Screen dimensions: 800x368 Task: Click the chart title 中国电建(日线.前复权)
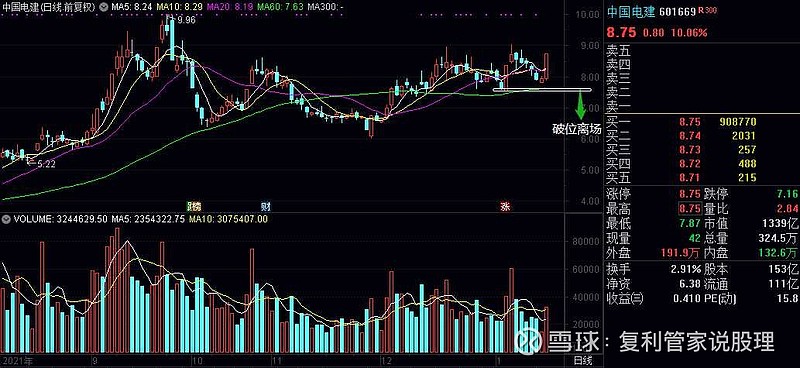pos(49,8)
